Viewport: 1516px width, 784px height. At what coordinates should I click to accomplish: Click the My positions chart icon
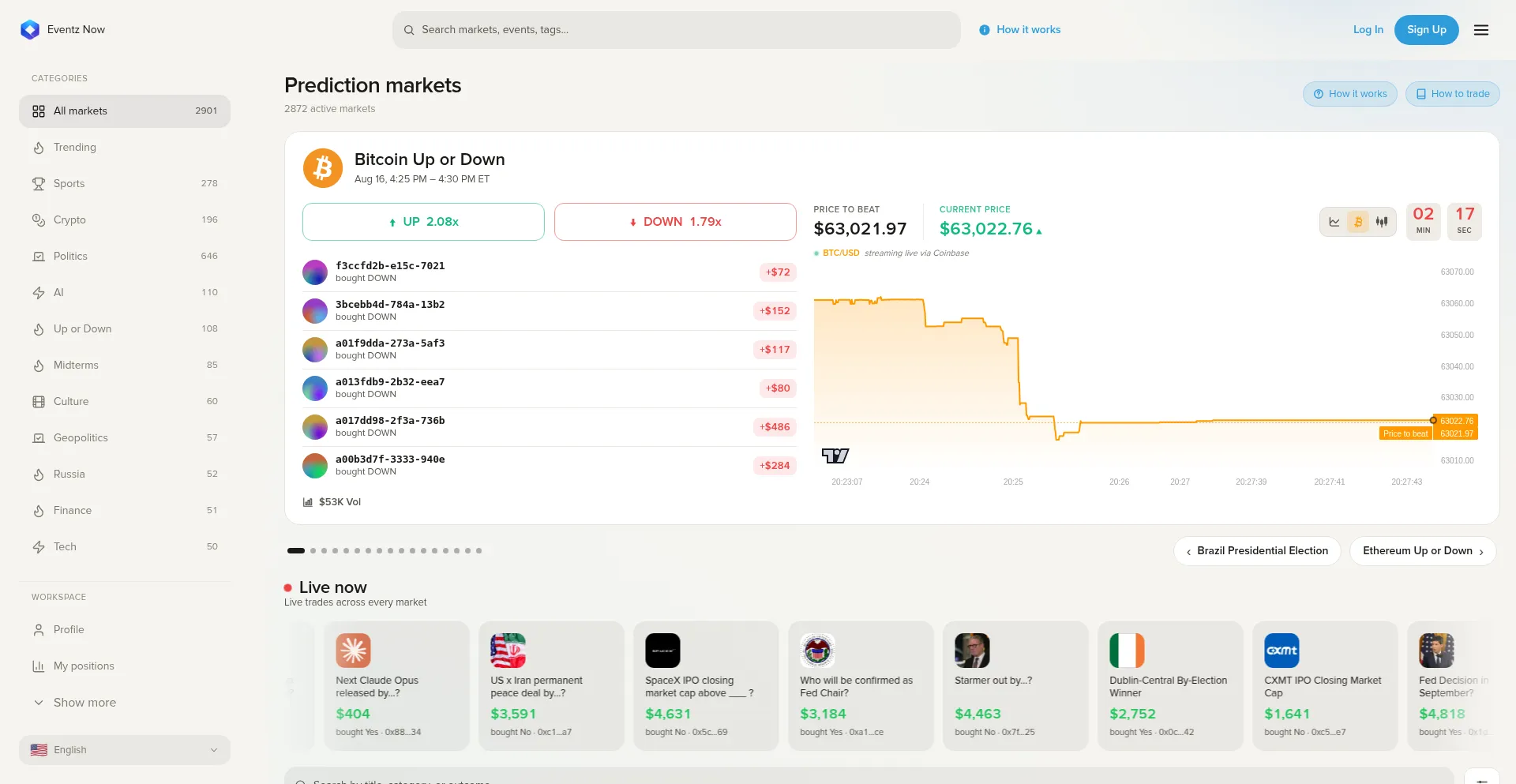tap(39, 666)
